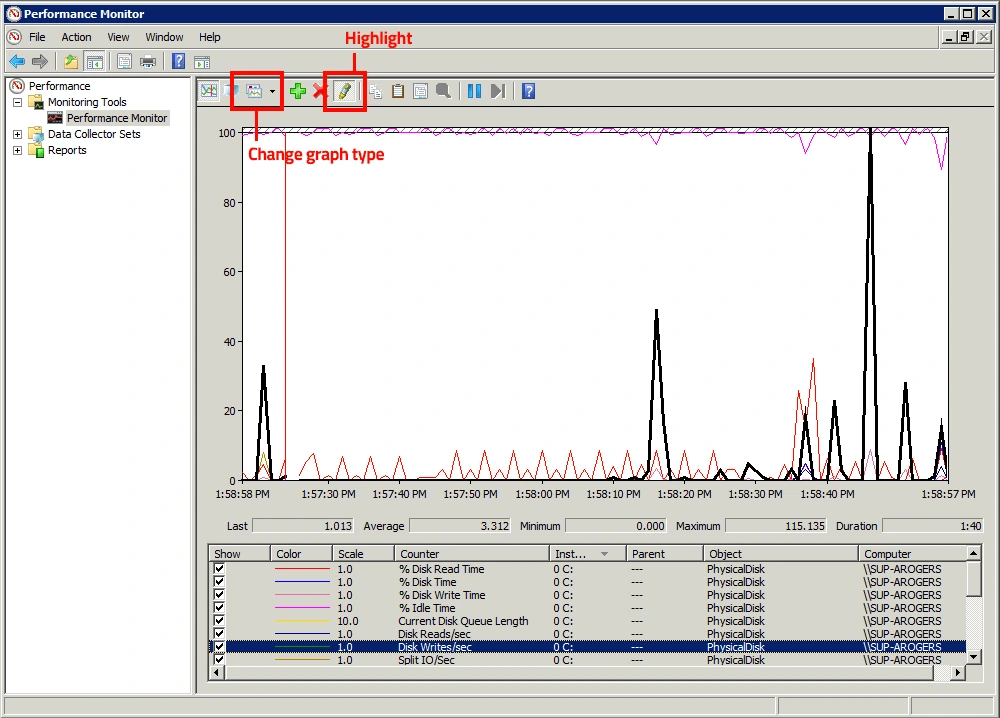The width and height of the screenshot is (1000, 718).
Task: Uncheck Show for % Disk Read Time
Action: [219, 568]
